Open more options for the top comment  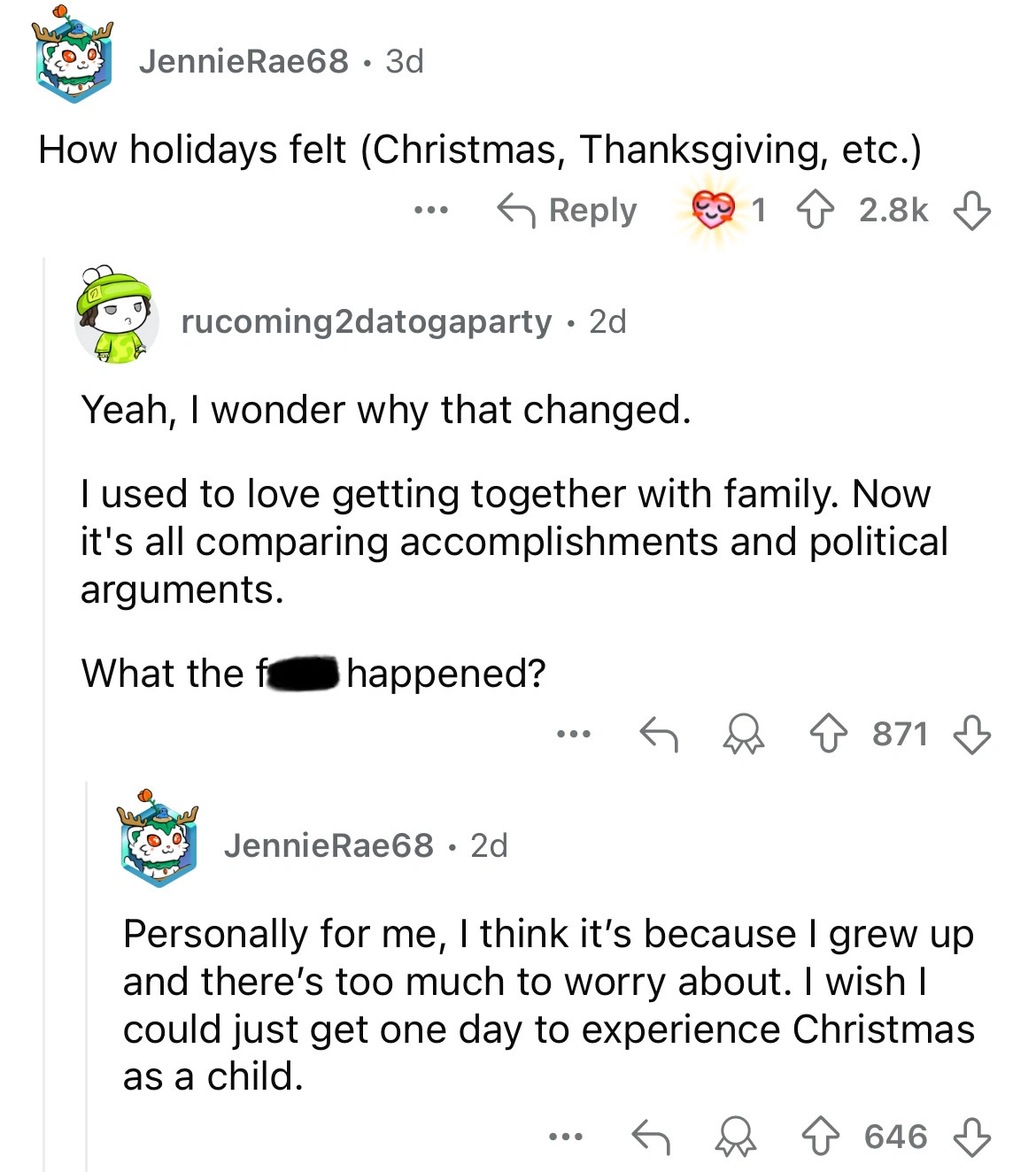coord(431,211)
